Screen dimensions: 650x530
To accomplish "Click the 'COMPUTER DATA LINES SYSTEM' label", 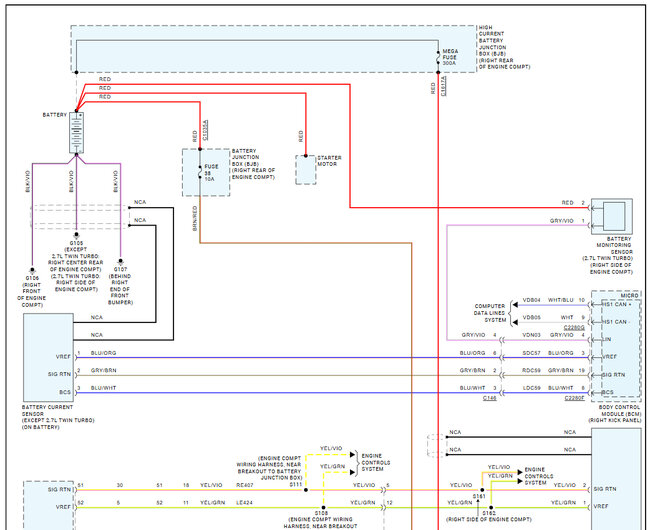I will click(x=490, y=313).
